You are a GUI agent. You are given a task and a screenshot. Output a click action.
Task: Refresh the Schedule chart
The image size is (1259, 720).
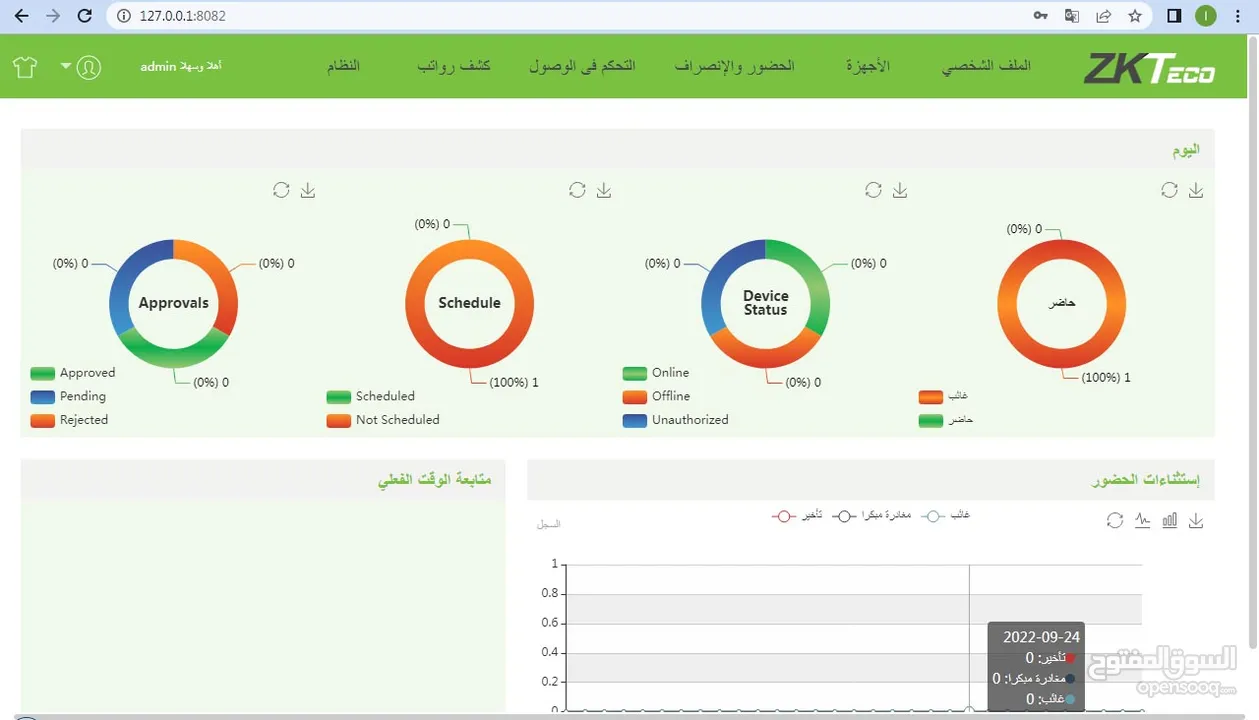tap(577, 190)
